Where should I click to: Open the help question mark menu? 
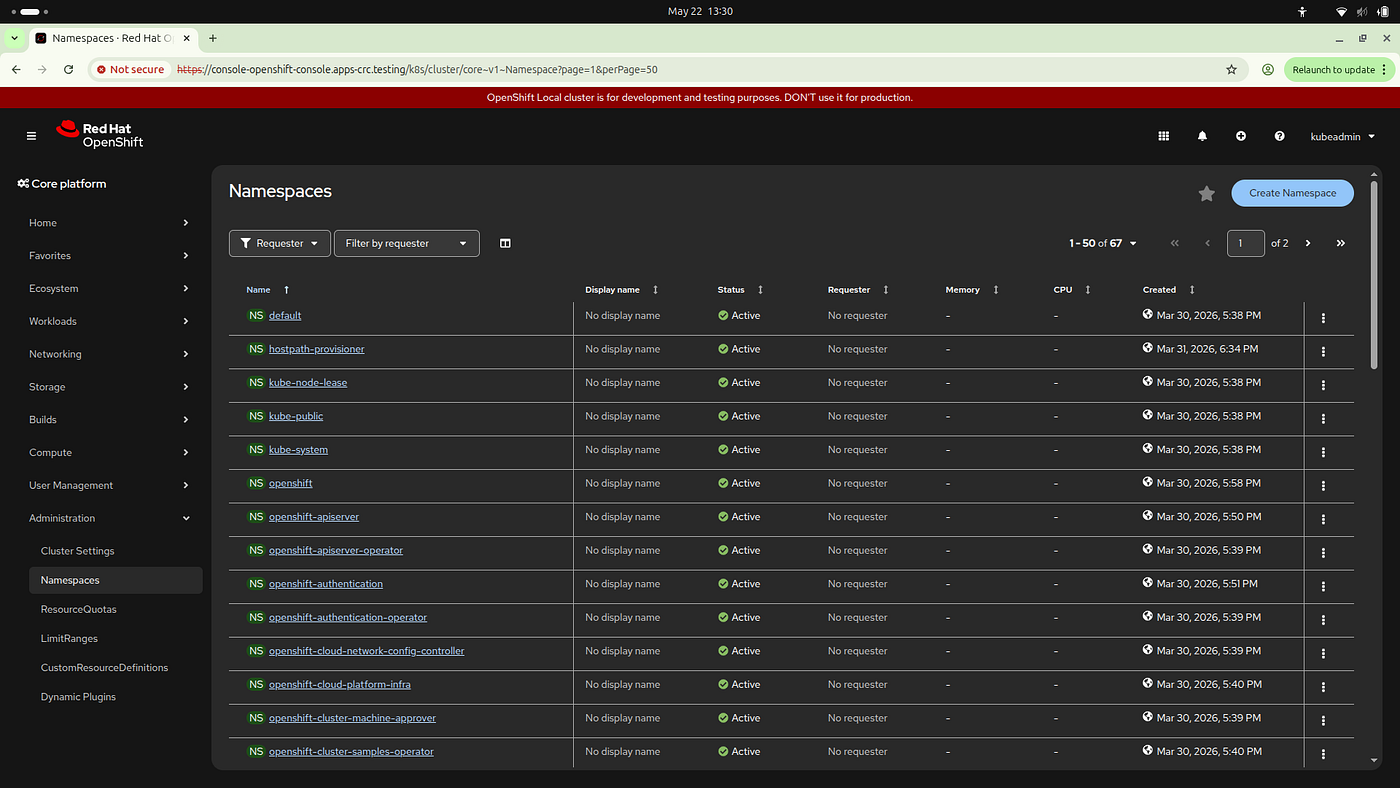coord(1279,136)
